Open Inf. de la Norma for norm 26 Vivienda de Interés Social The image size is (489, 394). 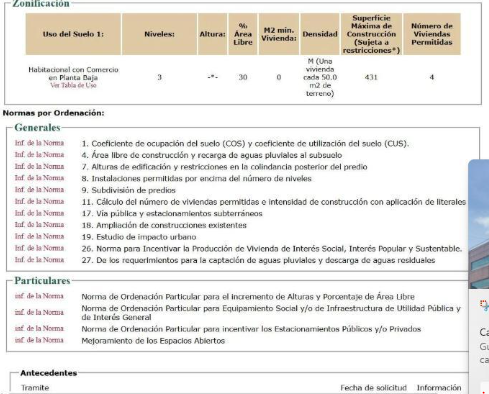tap(39, 248)
